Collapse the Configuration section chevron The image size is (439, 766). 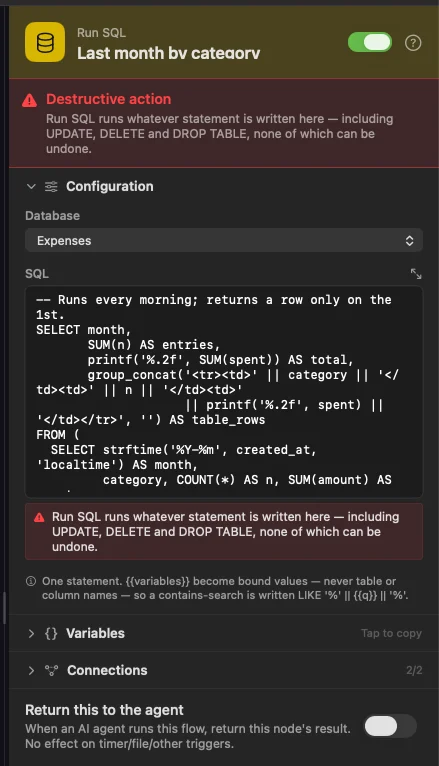tap(31, 186)
